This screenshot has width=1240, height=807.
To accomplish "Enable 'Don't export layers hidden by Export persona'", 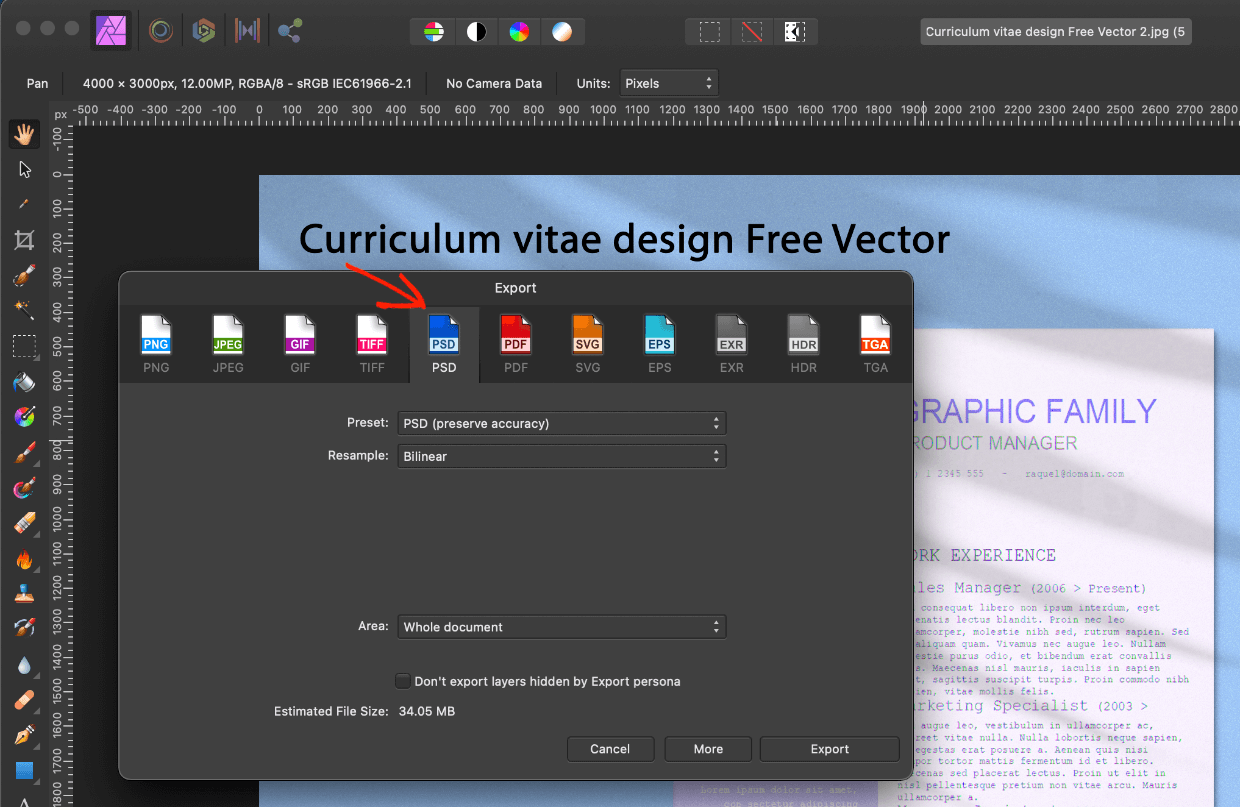I will pos(402,680).
